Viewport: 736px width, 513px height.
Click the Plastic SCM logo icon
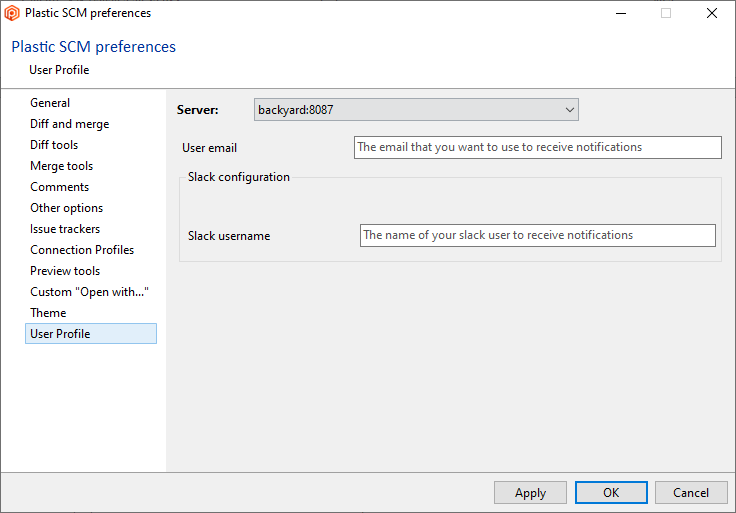coord(12,13)
